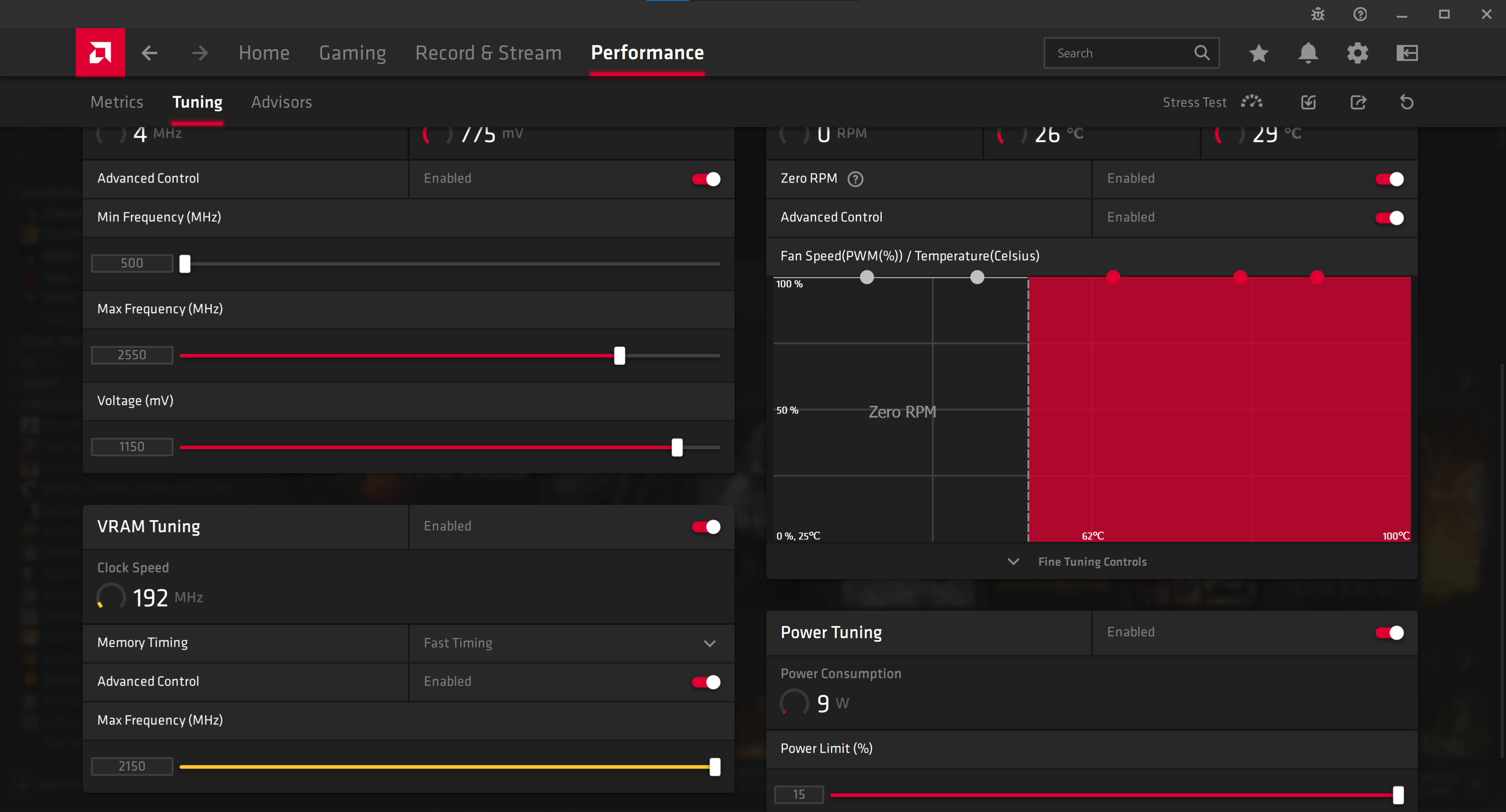Reset tuning with the reset arrow icon

[1407, 102]
